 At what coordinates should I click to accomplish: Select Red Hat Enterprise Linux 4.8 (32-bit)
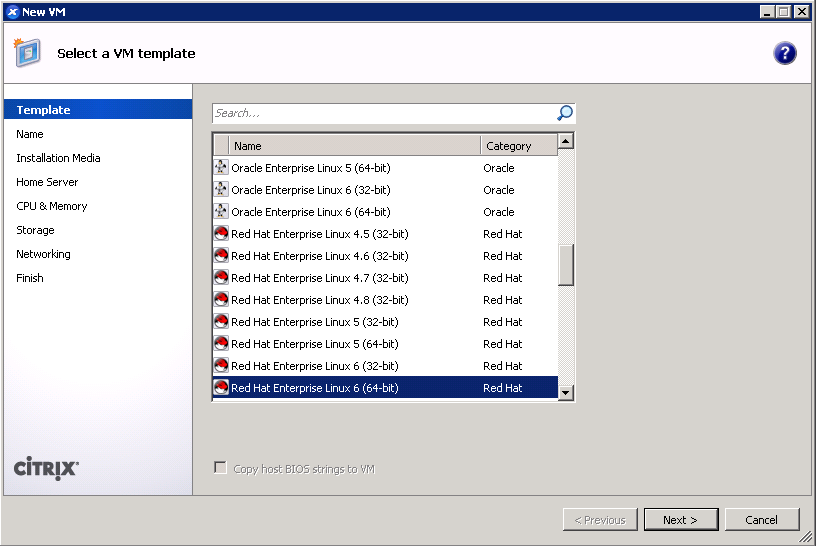(x=386, y=299)
